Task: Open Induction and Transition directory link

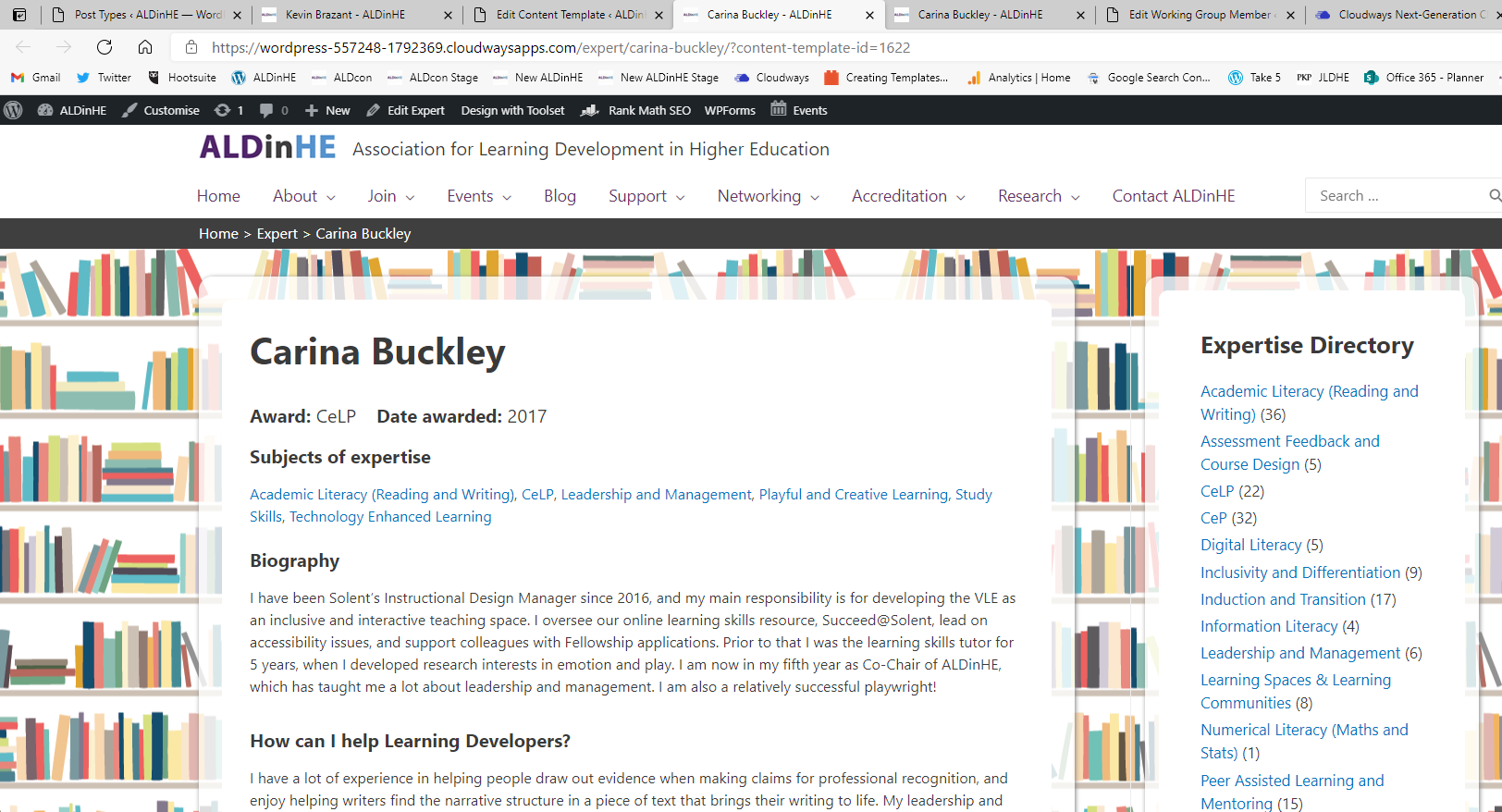Action: pos(1283,600)
